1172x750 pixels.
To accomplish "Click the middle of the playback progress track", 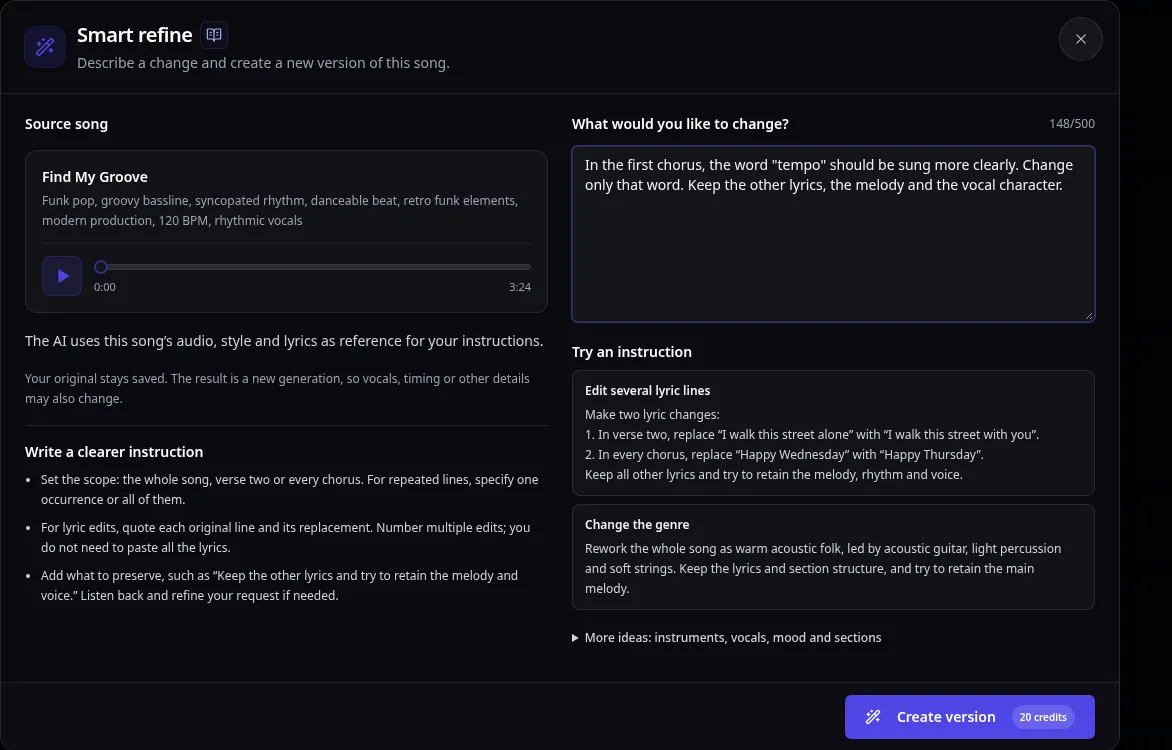I will (x=312, y=267).
